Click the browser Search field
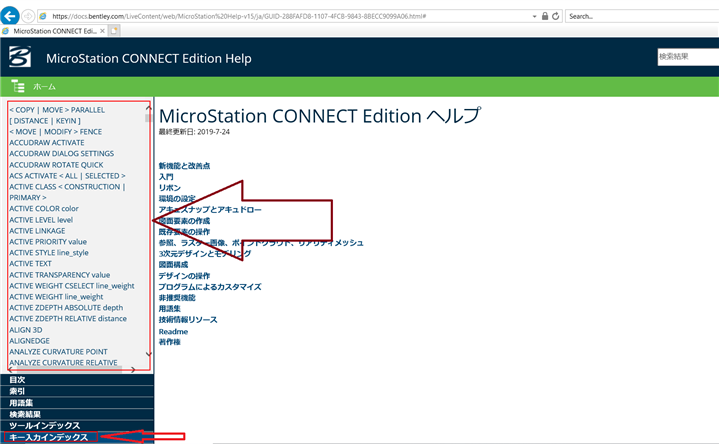The height and width of the screenshot is (444, 719). click(x=642, y=16)
